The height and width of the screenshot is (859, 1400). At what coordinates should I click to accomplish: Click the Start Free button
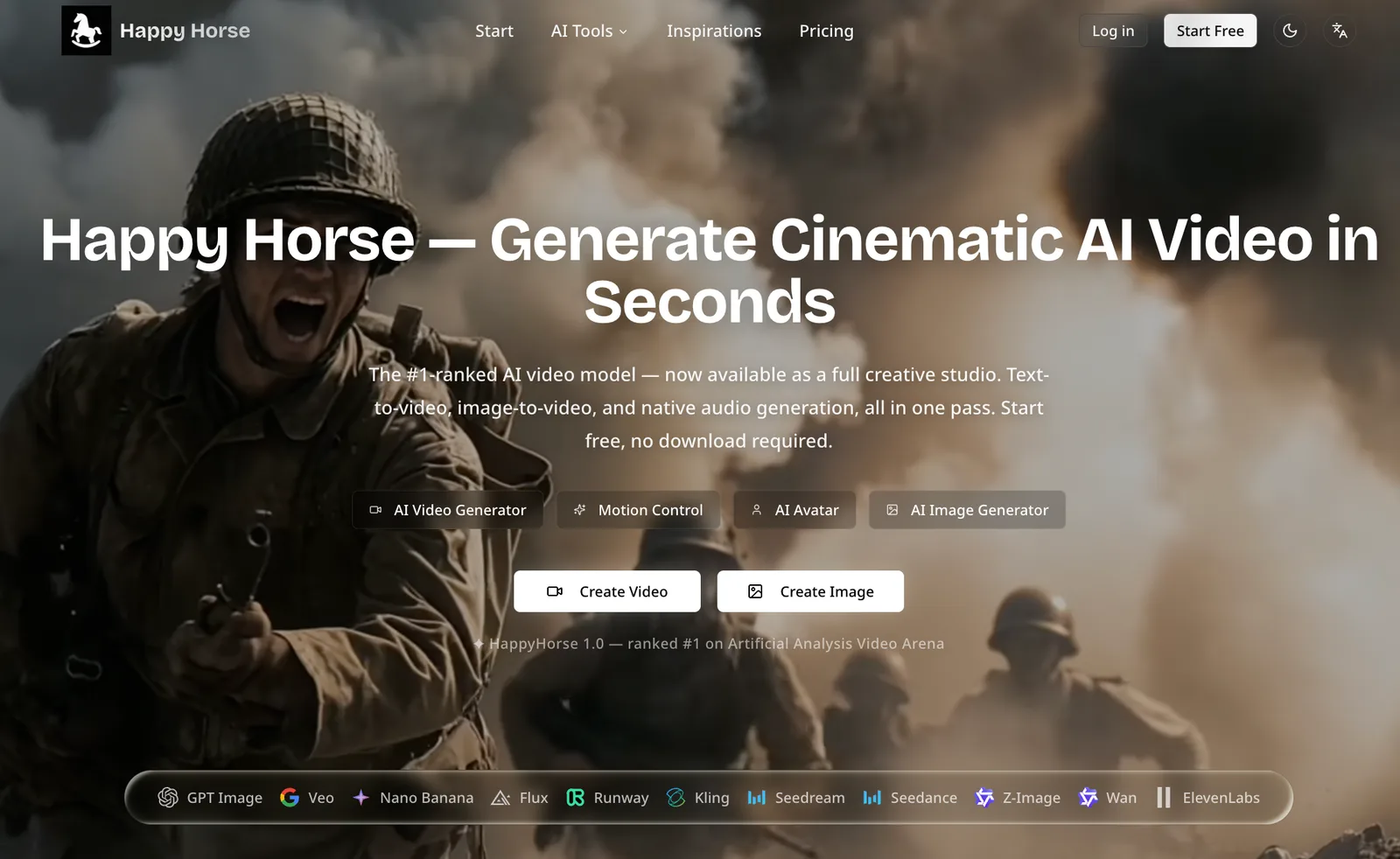tap(1210, 31)
